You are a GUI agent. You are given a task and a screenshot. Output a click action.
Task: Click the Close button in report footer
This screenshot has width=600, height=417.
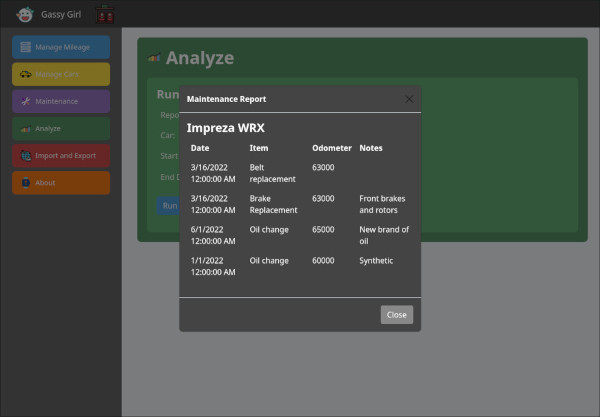397,315
